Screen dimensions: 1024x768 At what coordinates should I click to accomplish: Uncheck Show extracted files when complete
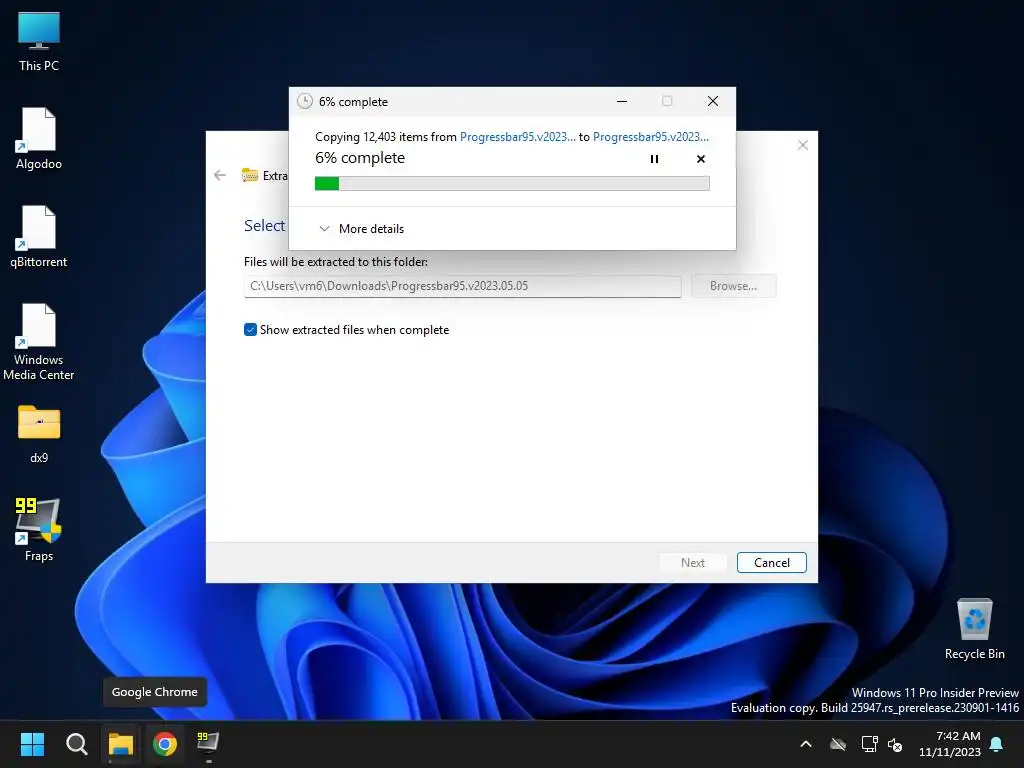coord(250,330)
